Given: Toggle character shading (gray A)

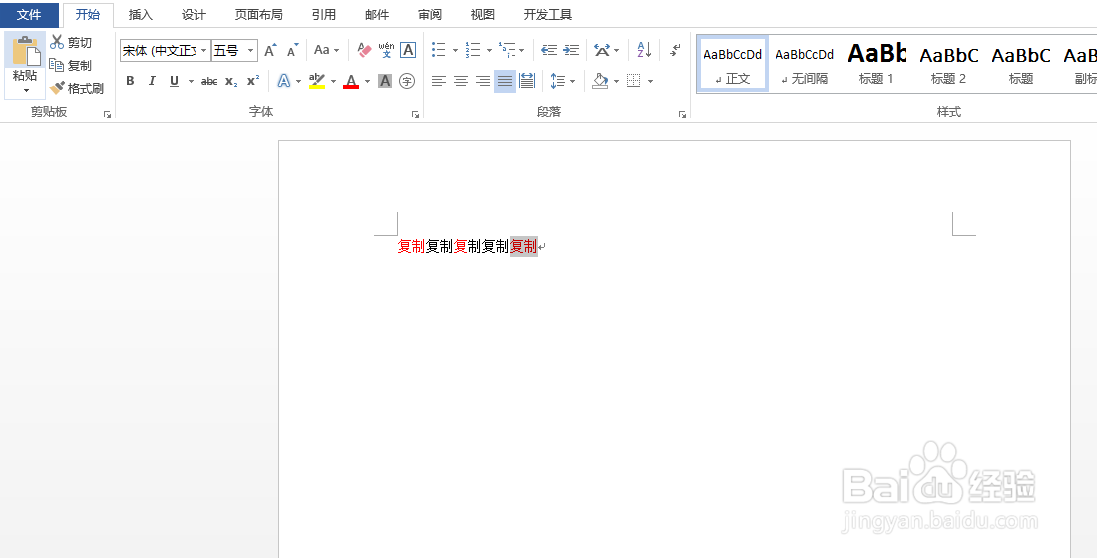Looking at the screenshot, I should pos(385,81).
